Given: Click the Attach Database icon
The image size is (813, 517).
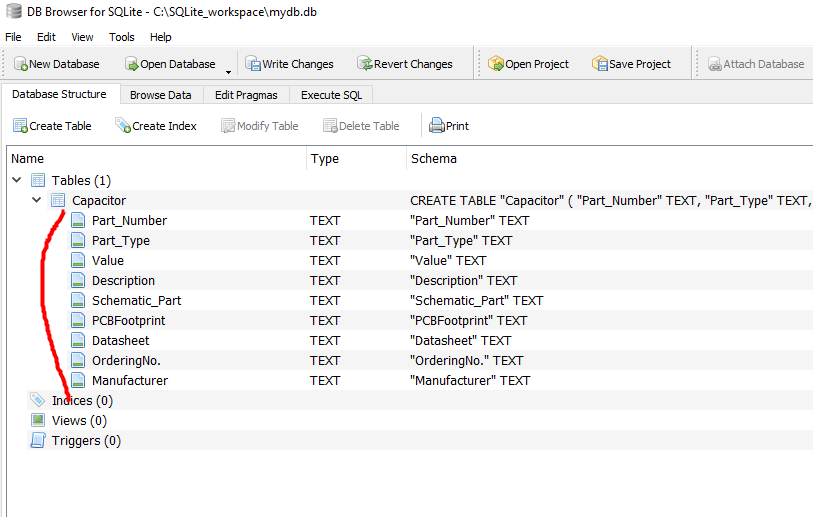Looking at the screenshot, I should tap(715, 64).
